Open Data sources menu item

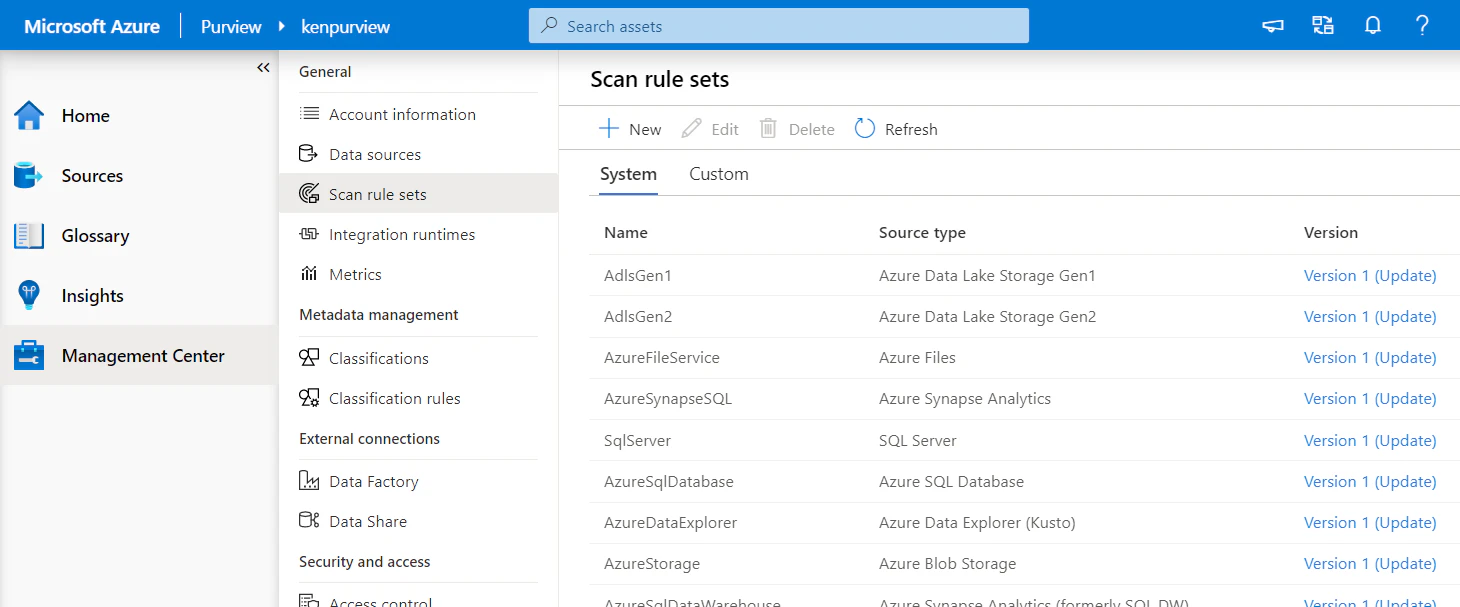(x=418, y=154)
